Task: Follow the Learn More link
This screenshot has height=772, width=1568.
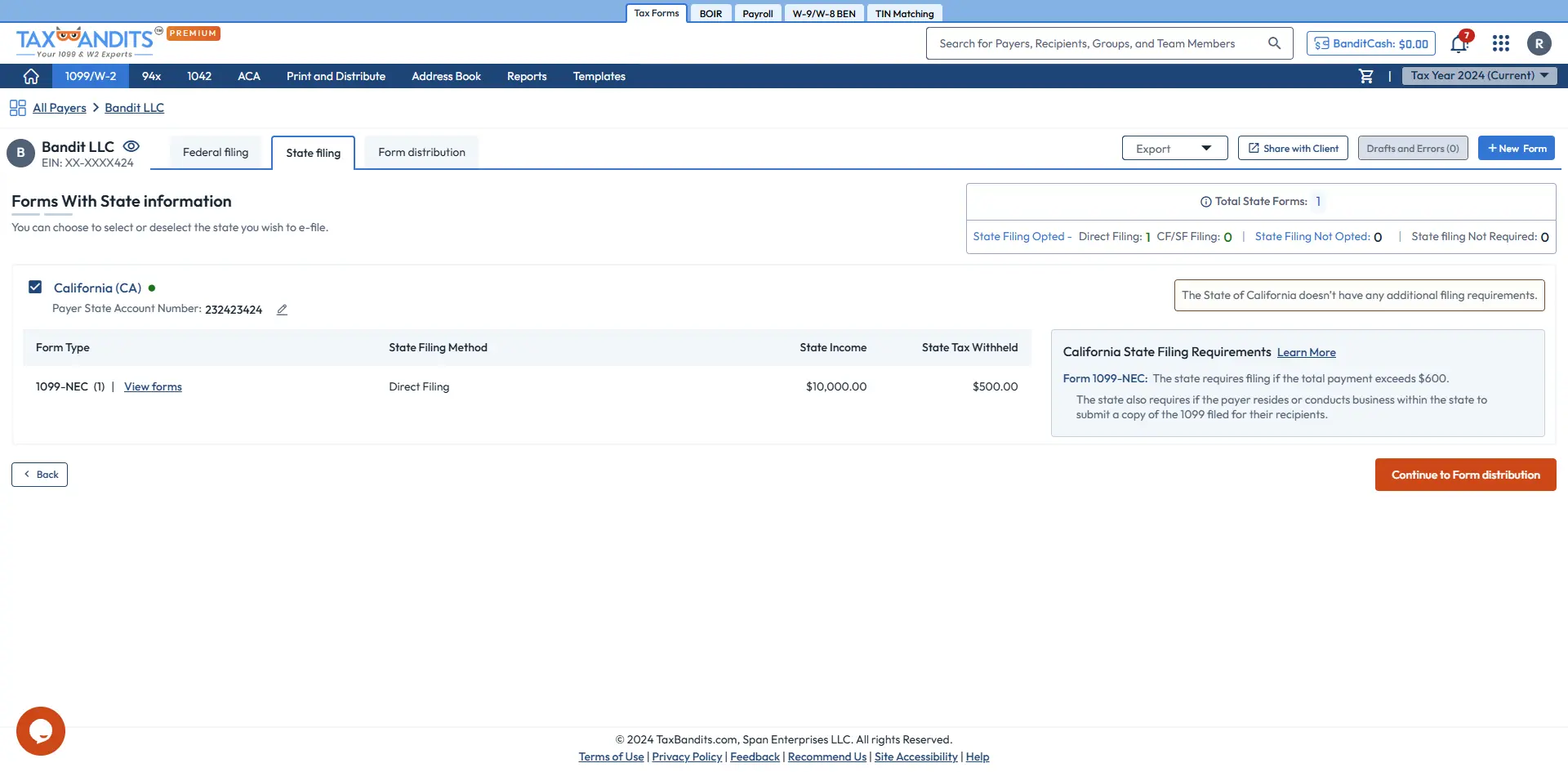Action: pyautogui.click(x=1306, y=353)
